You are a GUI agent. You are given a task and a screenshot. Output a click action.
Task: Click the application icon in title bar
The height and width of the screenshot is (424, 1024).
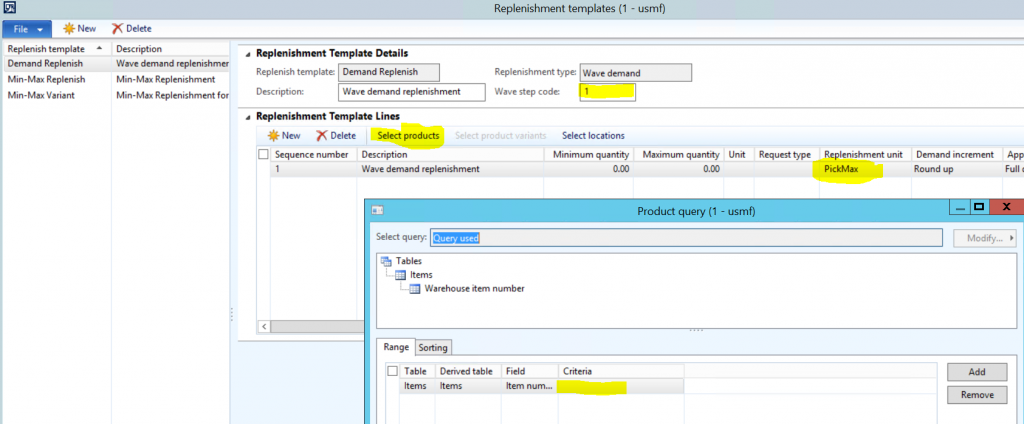8,8
